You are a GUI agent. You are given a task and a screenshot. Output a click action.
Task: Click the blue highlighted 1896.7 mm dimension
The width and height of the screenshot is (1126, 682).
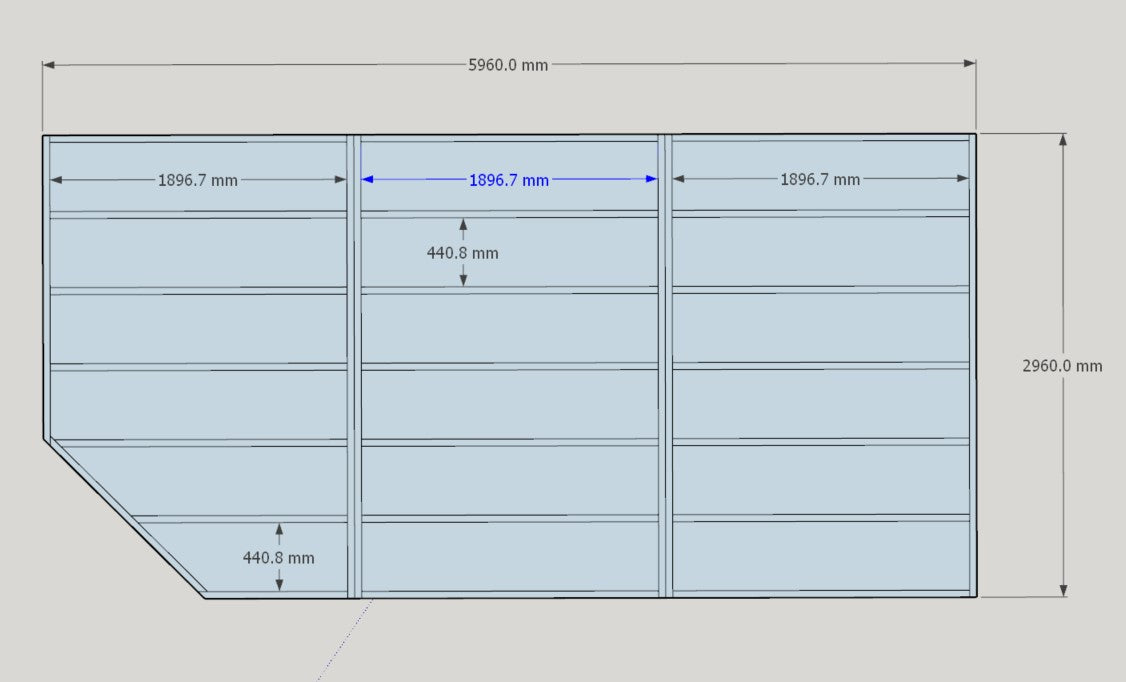coord(508,180)
